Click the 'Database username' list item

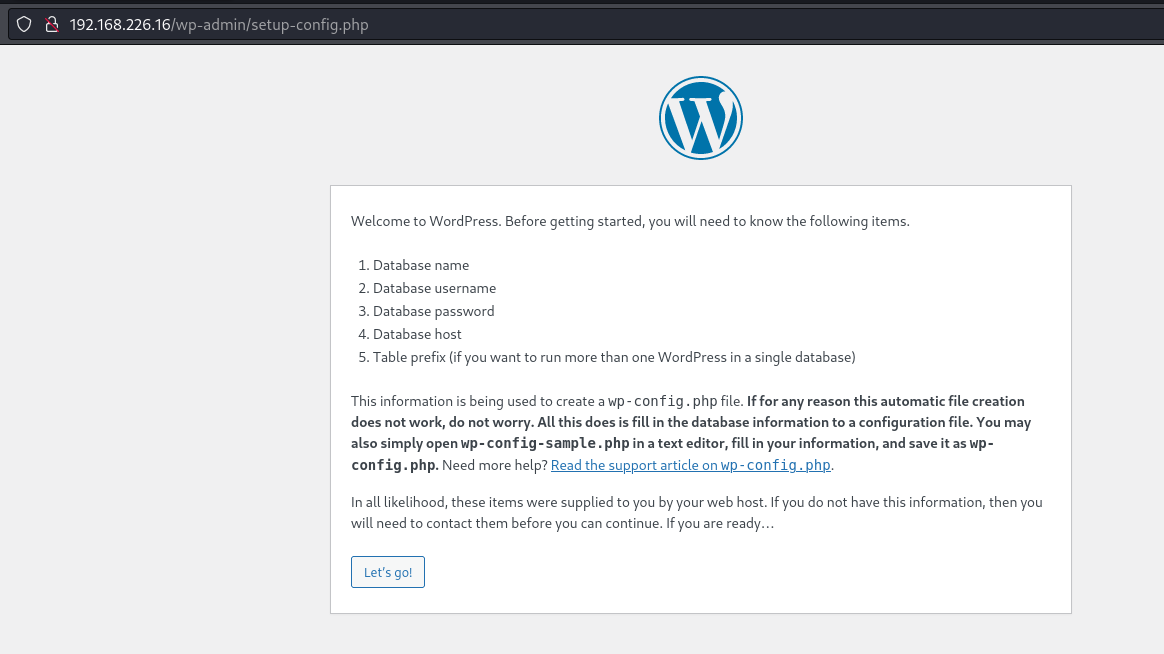coord(434,288)
